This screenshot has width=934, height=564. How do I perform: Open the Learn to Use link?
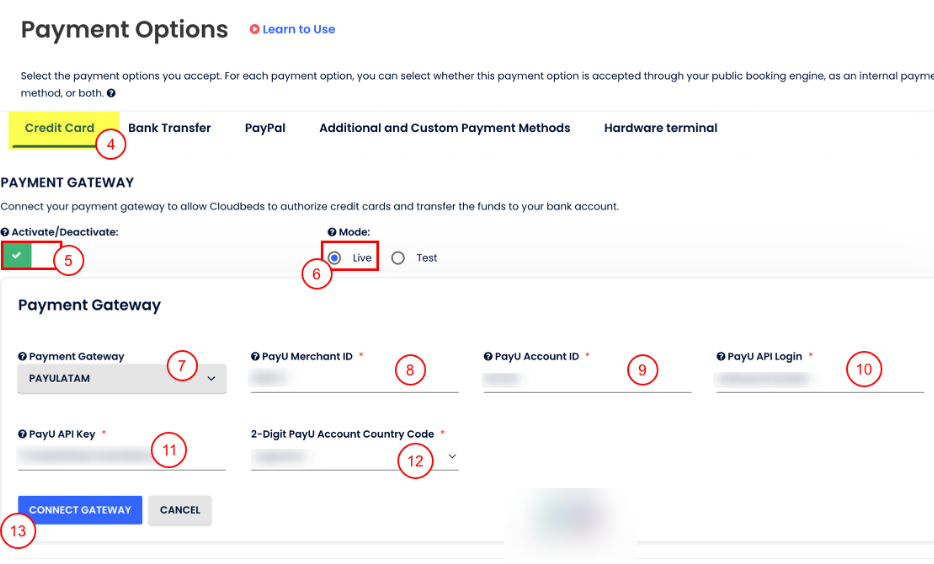[298, 30]
